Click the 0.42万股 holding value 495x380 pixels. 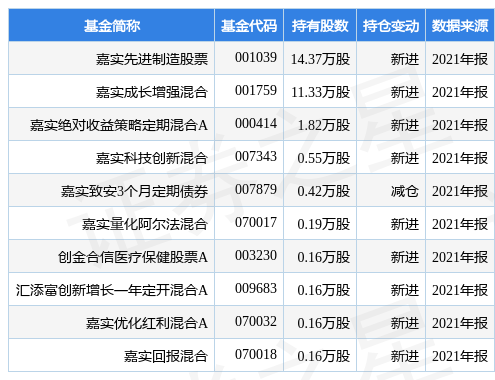(324, 191)
